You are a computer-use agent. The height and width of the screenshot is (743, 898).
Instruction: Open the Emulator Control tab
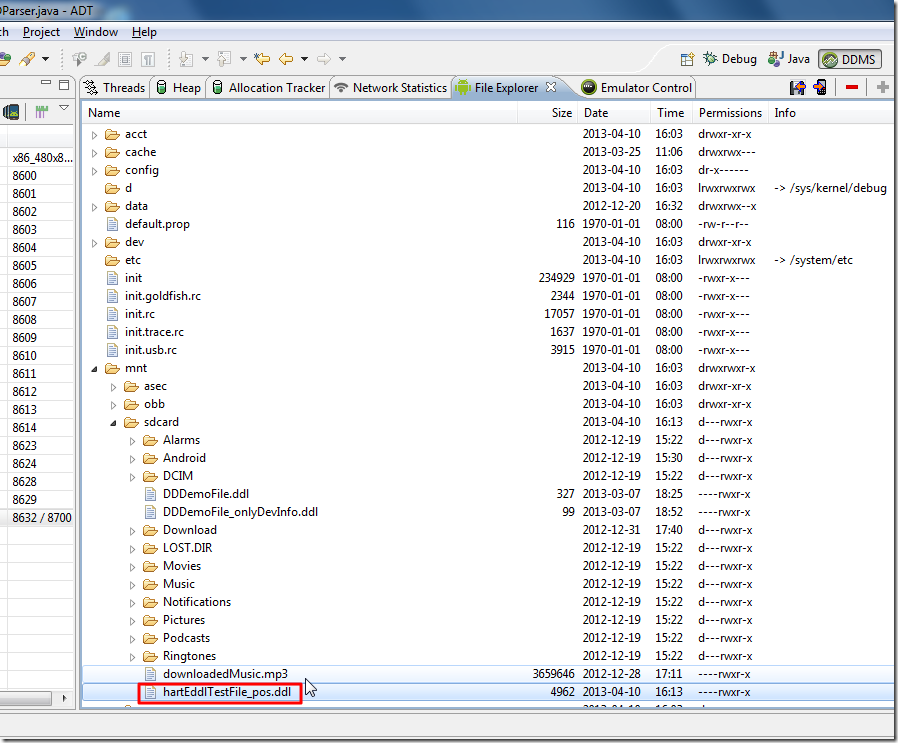pos(636,88)
